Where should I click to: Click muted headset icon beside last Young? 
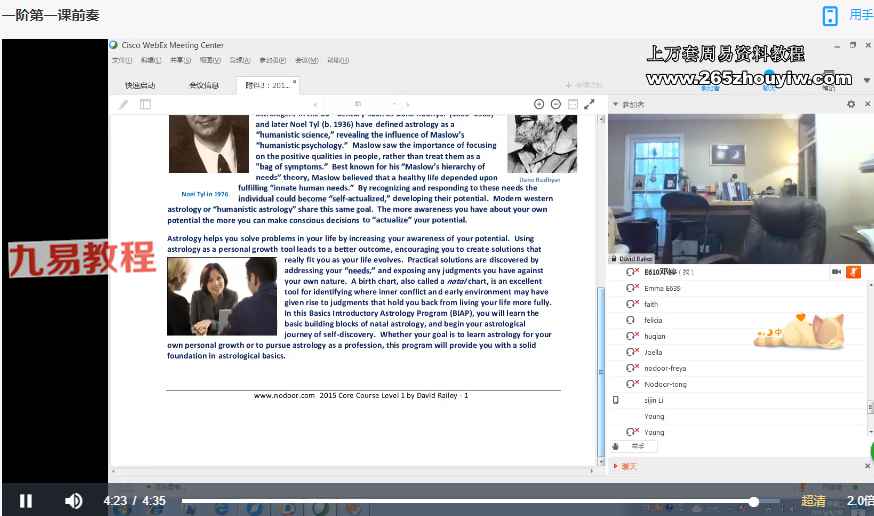click(632, 432)
